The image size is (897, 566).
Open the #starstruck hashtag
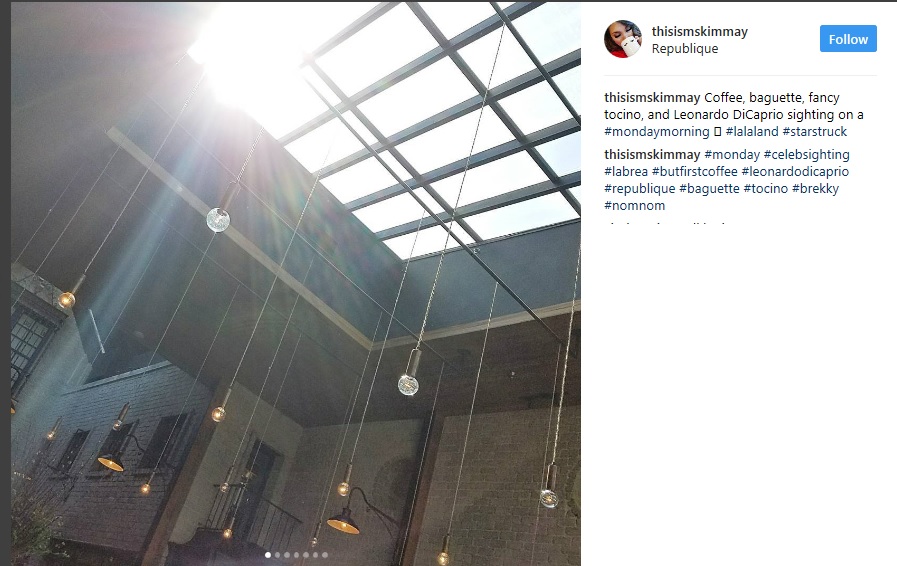tap(815, 132)
